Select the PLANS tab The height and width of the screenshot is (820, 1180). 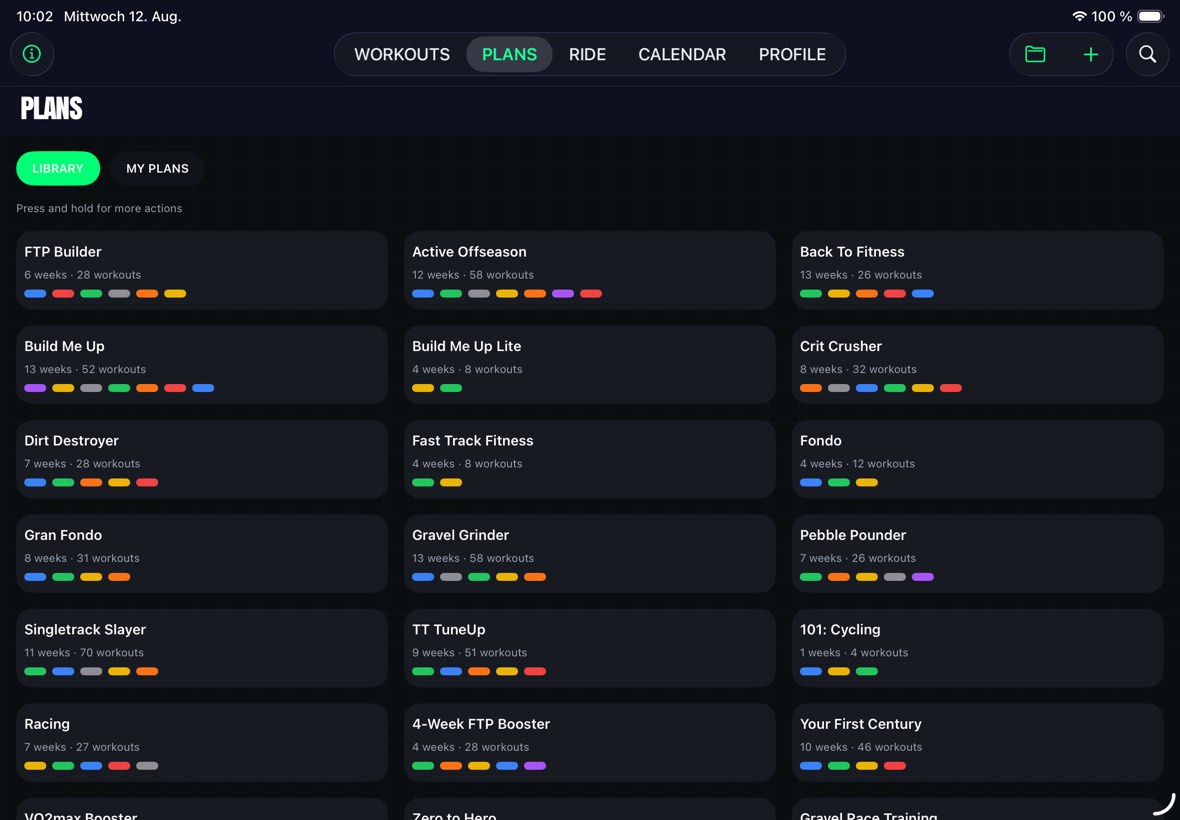pos(509,54)
